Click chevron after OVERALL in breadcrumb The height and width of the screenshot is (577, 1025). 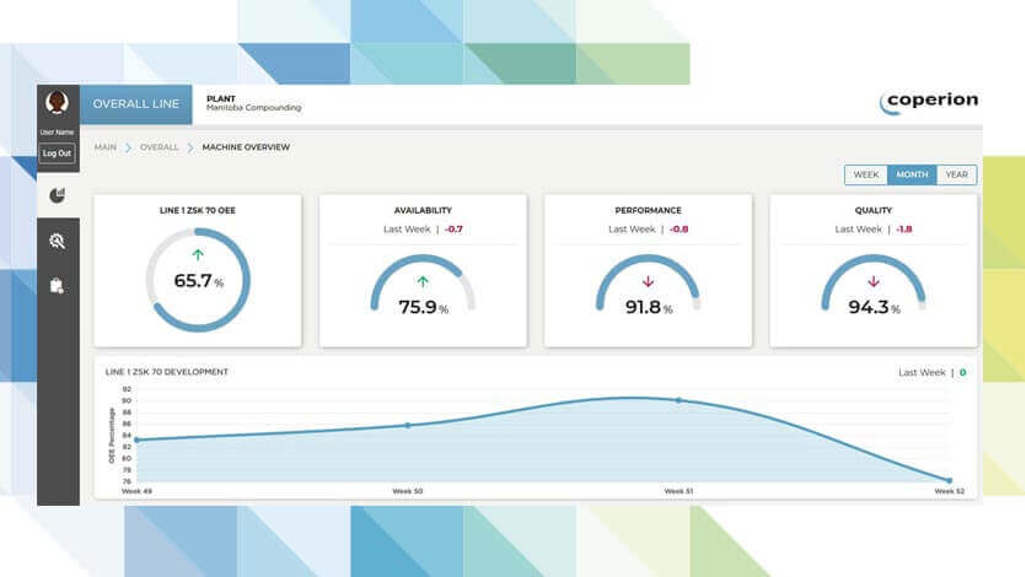click(191, 148)
